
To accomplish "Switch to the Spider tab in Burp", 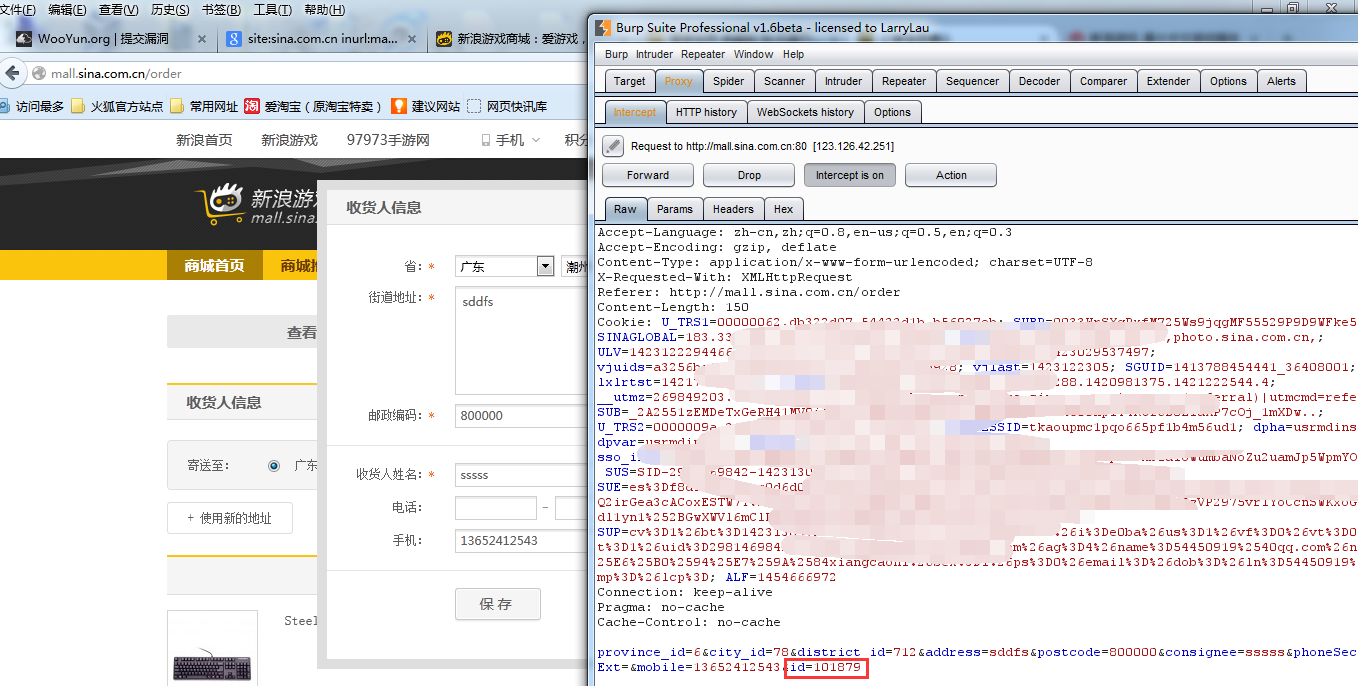I will 728,81.
